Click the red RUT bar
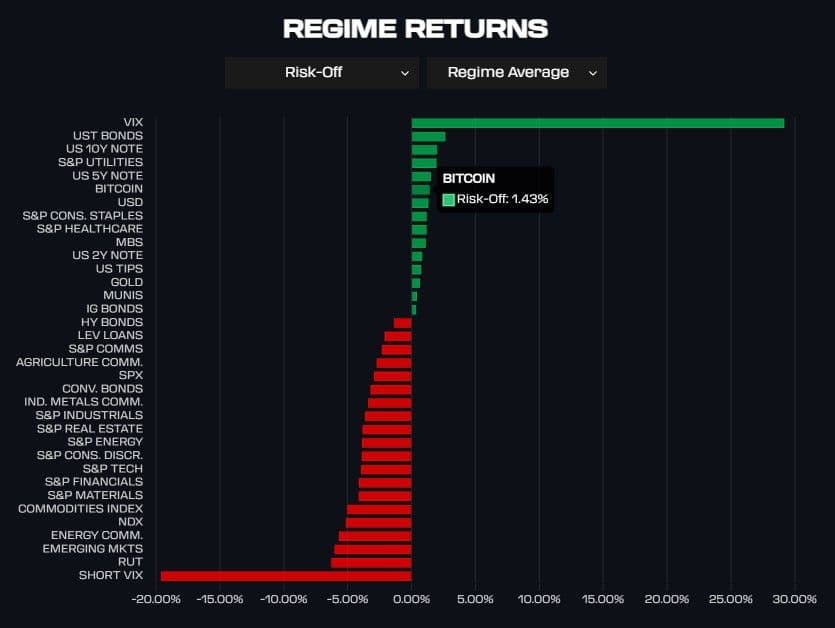 pyautogui.click(x=371, y=563)
